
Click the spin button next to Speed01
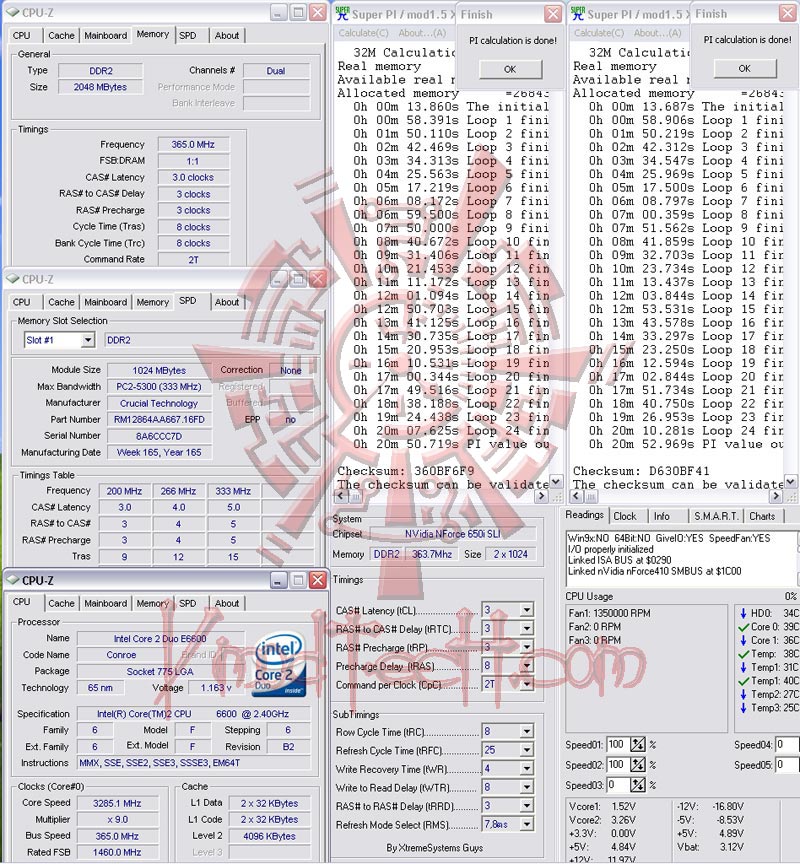[637, 745]
